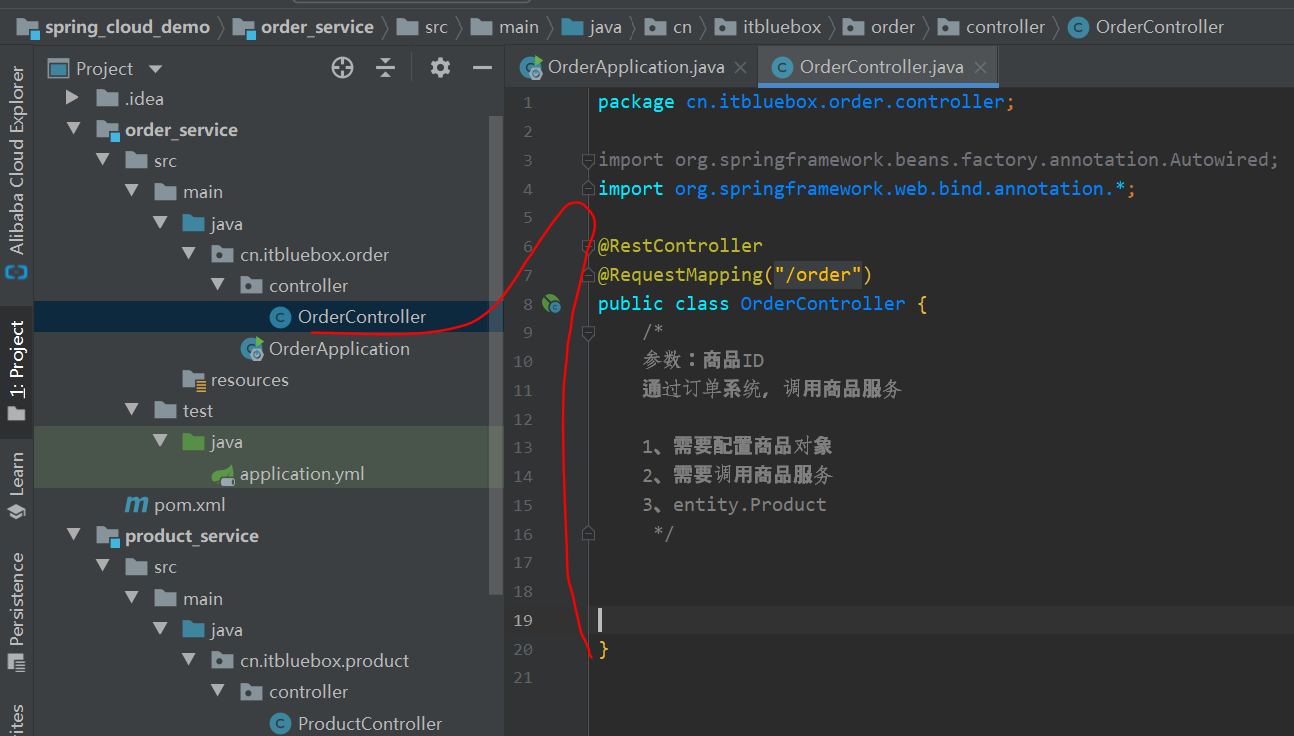Click the OrderController.java tab class icon
Viewport: 1294px width, 736px height.
782,68
